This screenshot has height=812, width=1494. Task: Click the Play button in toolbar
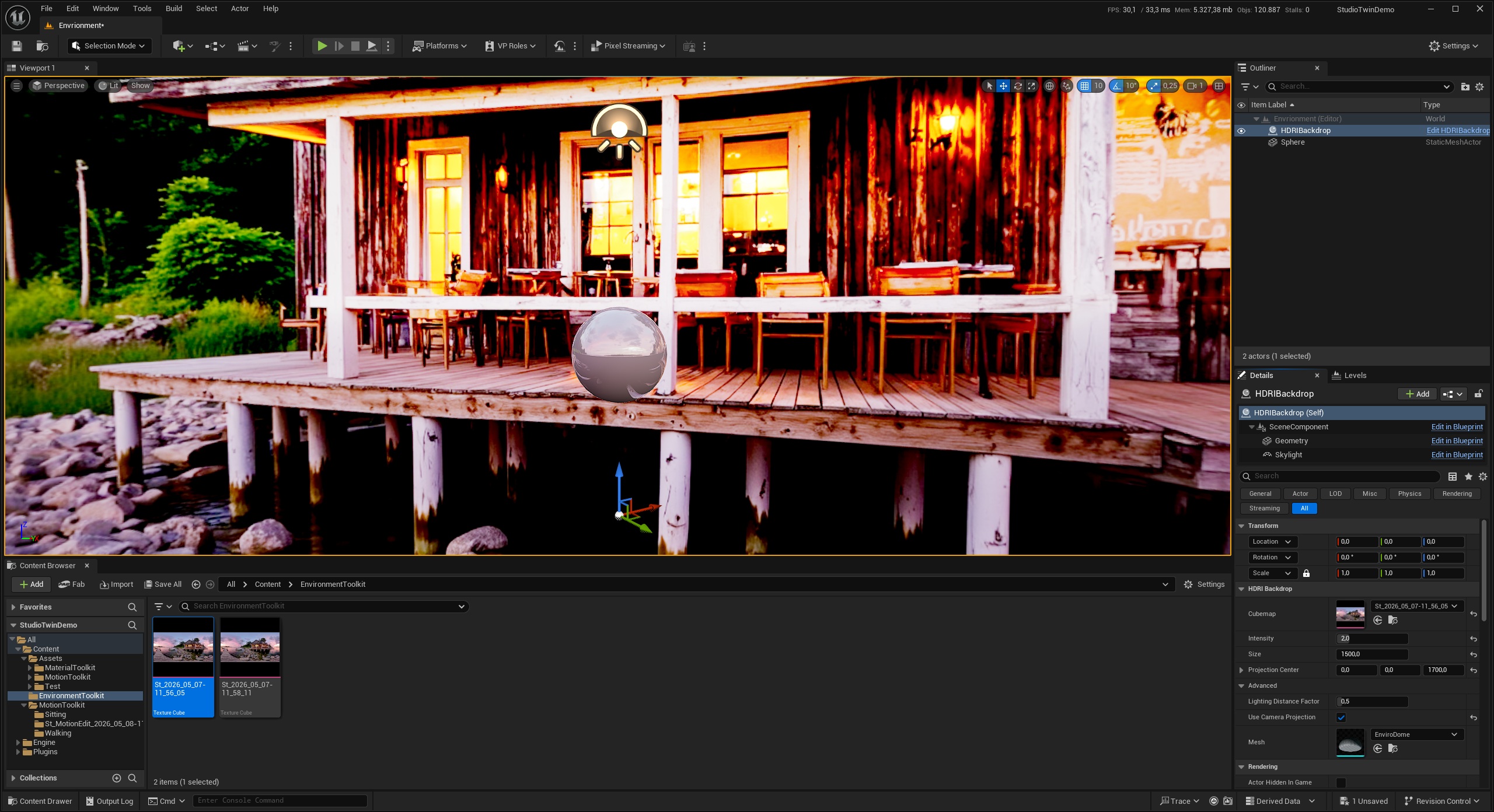tap(322, 46)
